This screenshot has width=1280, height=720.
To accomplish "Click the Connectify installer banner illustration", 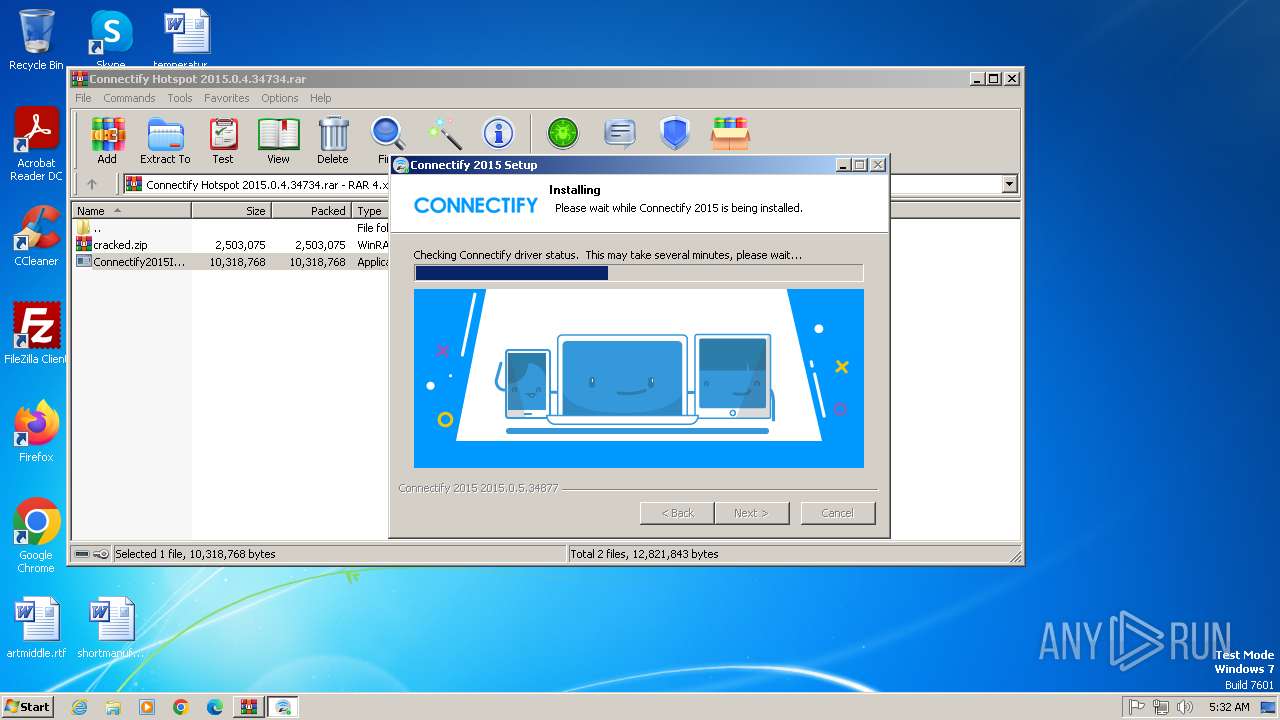I will pos(638,378).
